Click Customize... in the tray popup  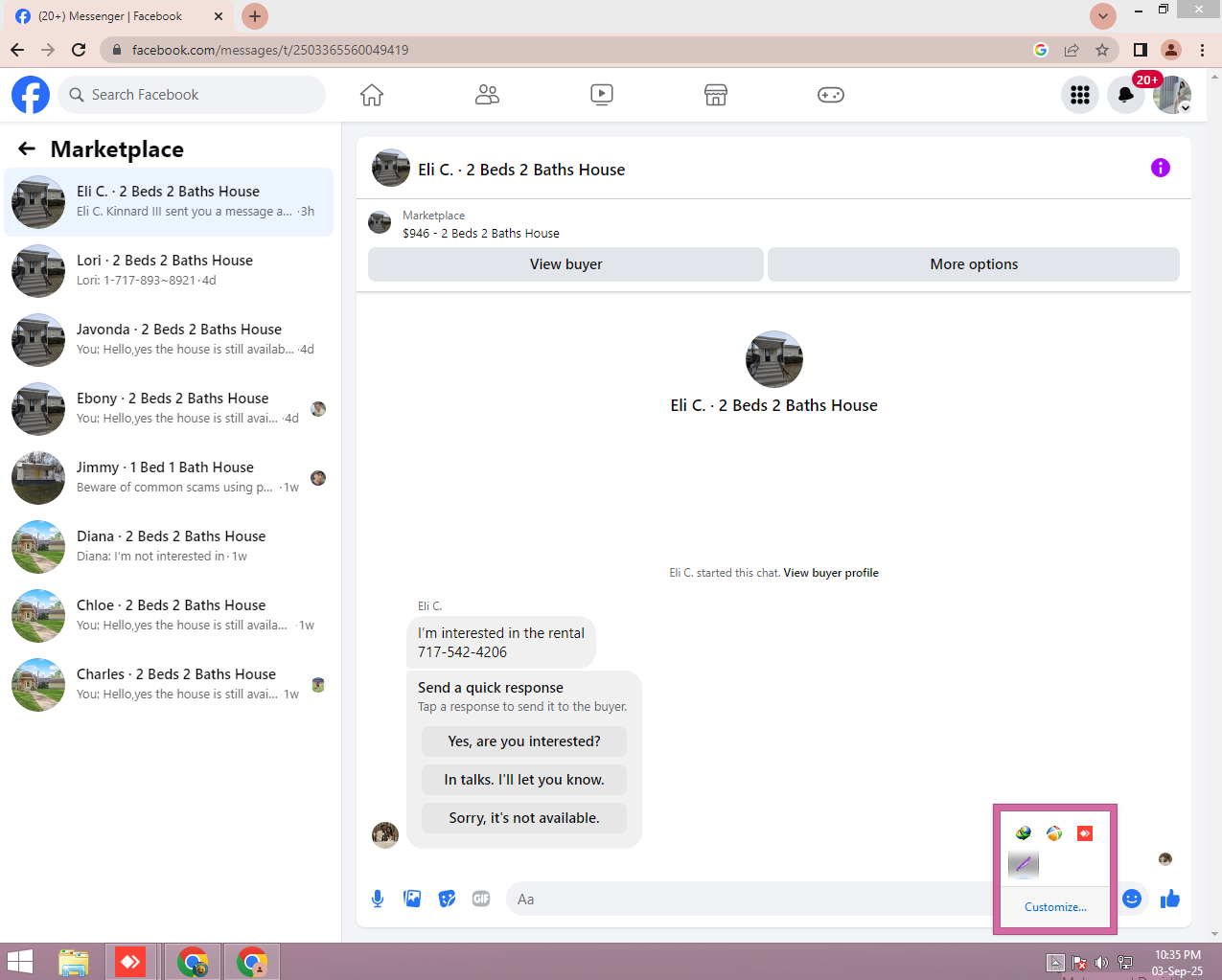(x=1055, y=907)
